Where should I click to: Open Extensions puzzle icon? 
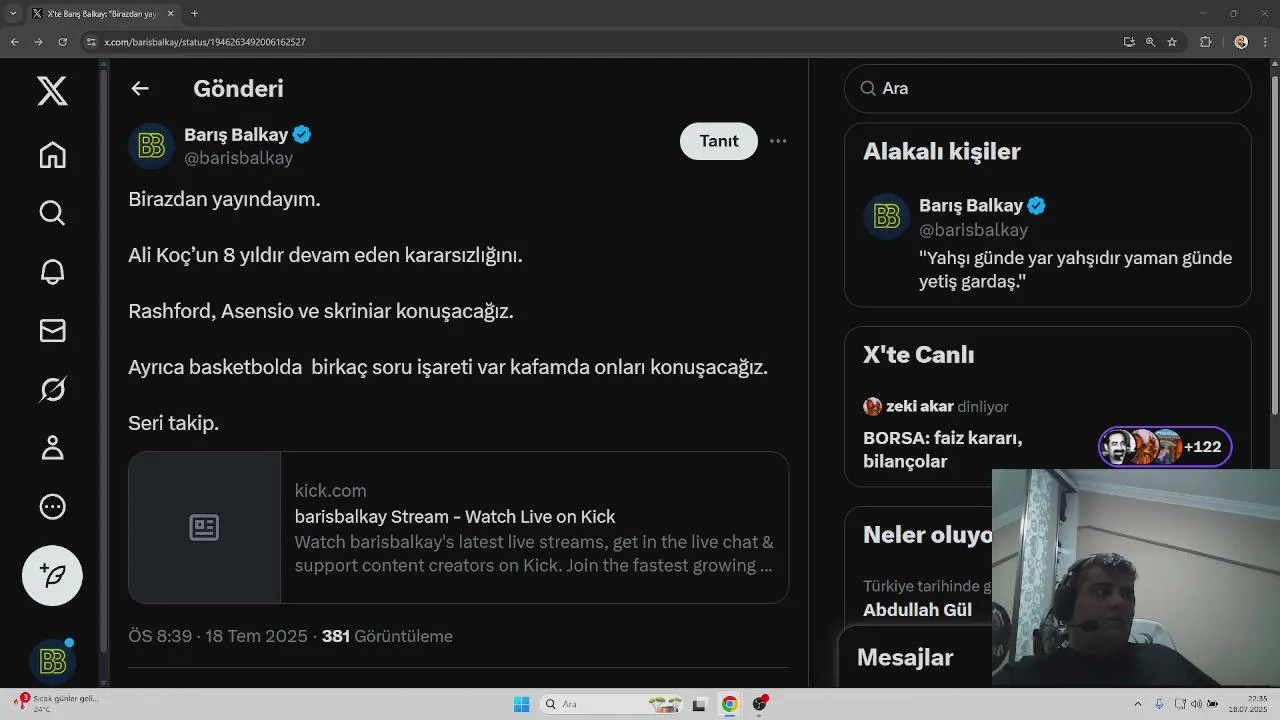click(x=1205, y=42)
